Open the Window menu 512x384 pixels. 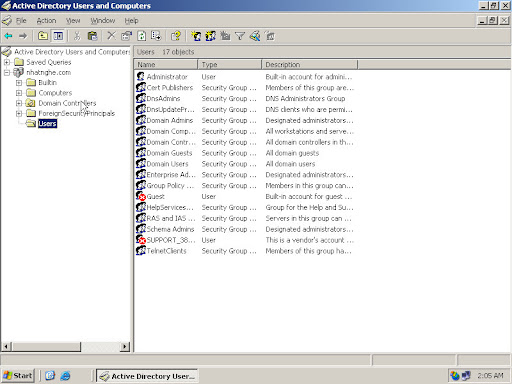(x=103, y=21)
